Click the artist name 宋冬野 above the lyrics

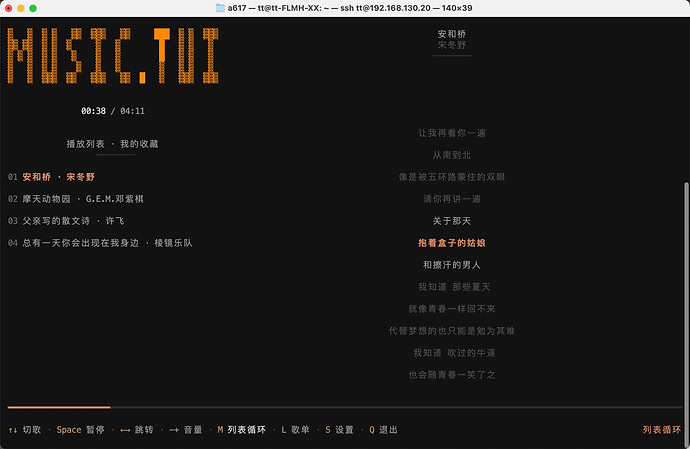click(x=452, y=45)
